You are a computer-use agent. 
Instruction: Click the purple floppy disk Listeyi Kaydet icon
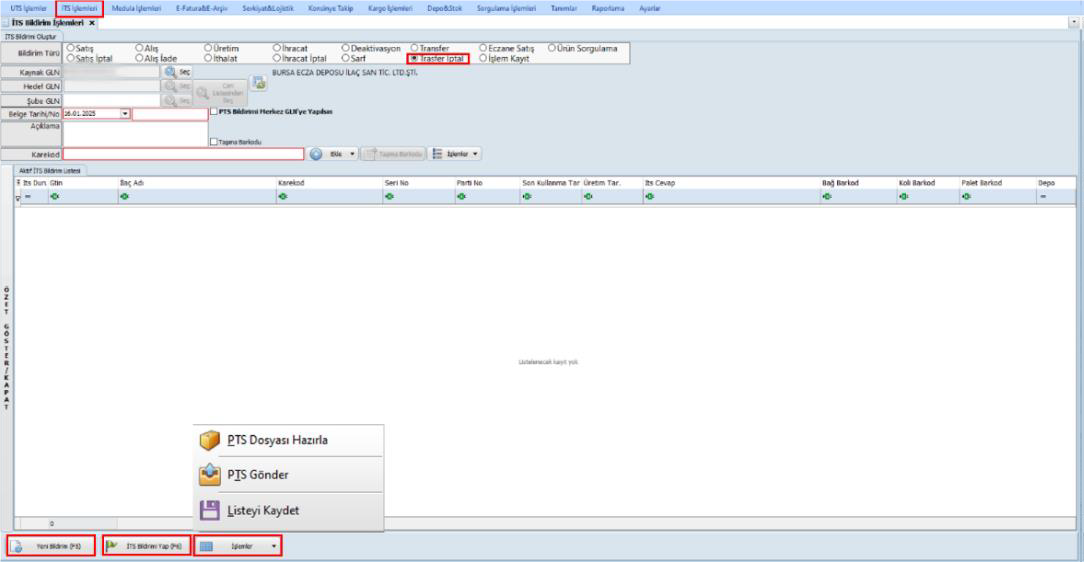point(209,510)
